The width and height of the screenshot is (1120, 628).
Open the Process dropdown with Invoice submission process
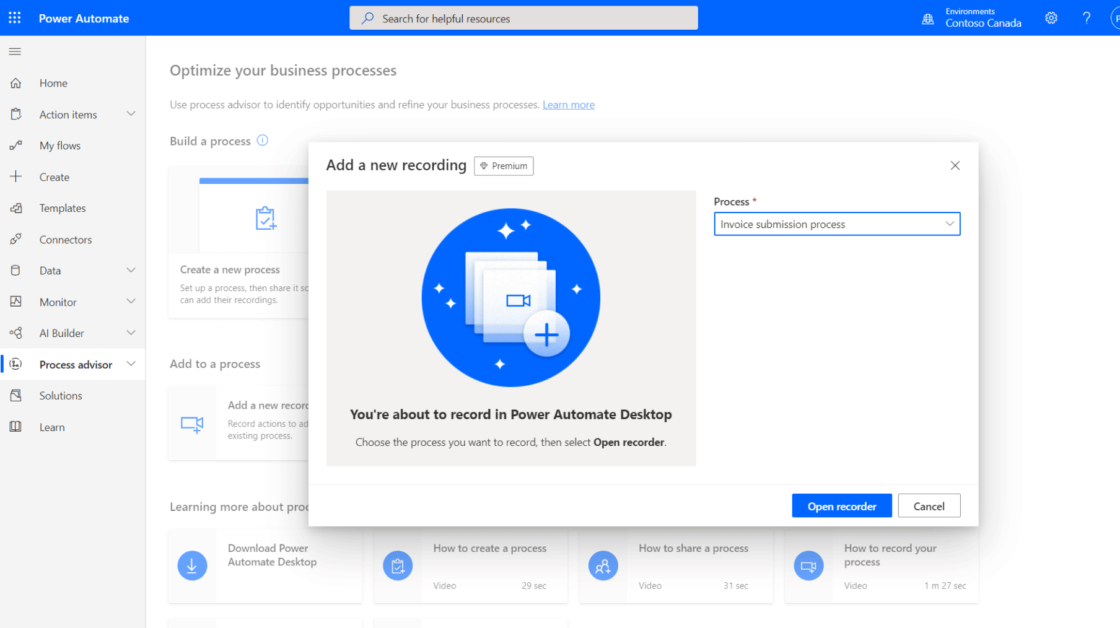[x=836, y=224]
